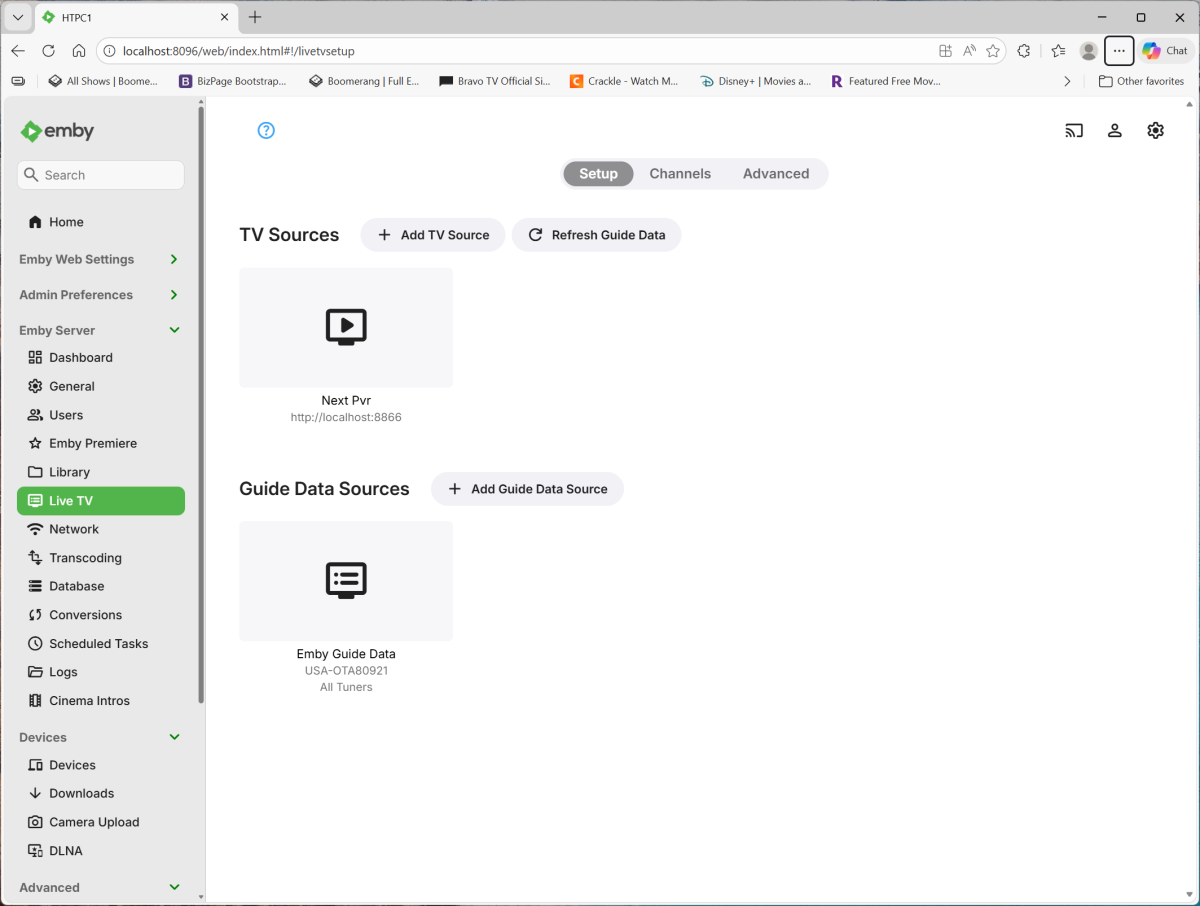Select Live TV in sidebar

(101, 501)
